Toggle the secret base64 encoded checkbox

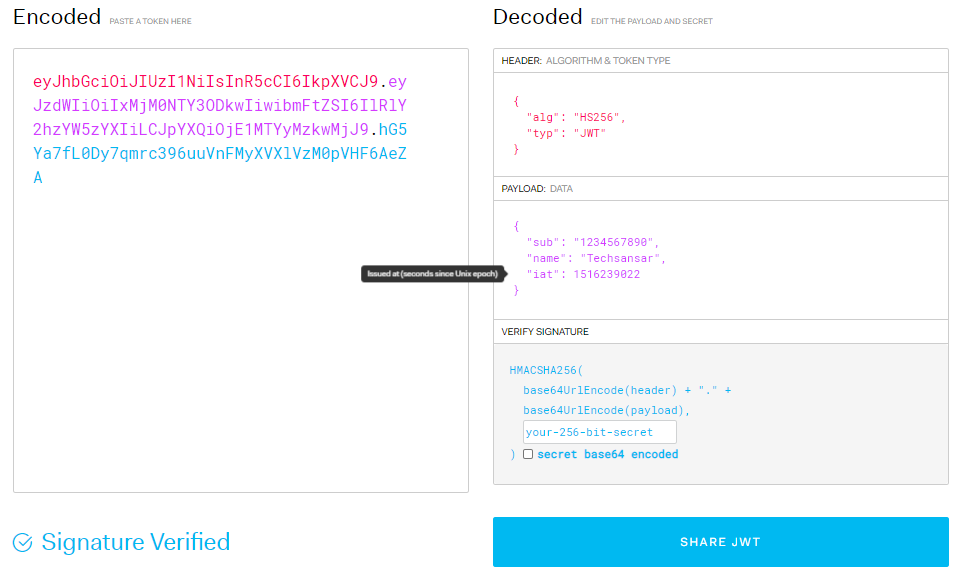[528, 454]
